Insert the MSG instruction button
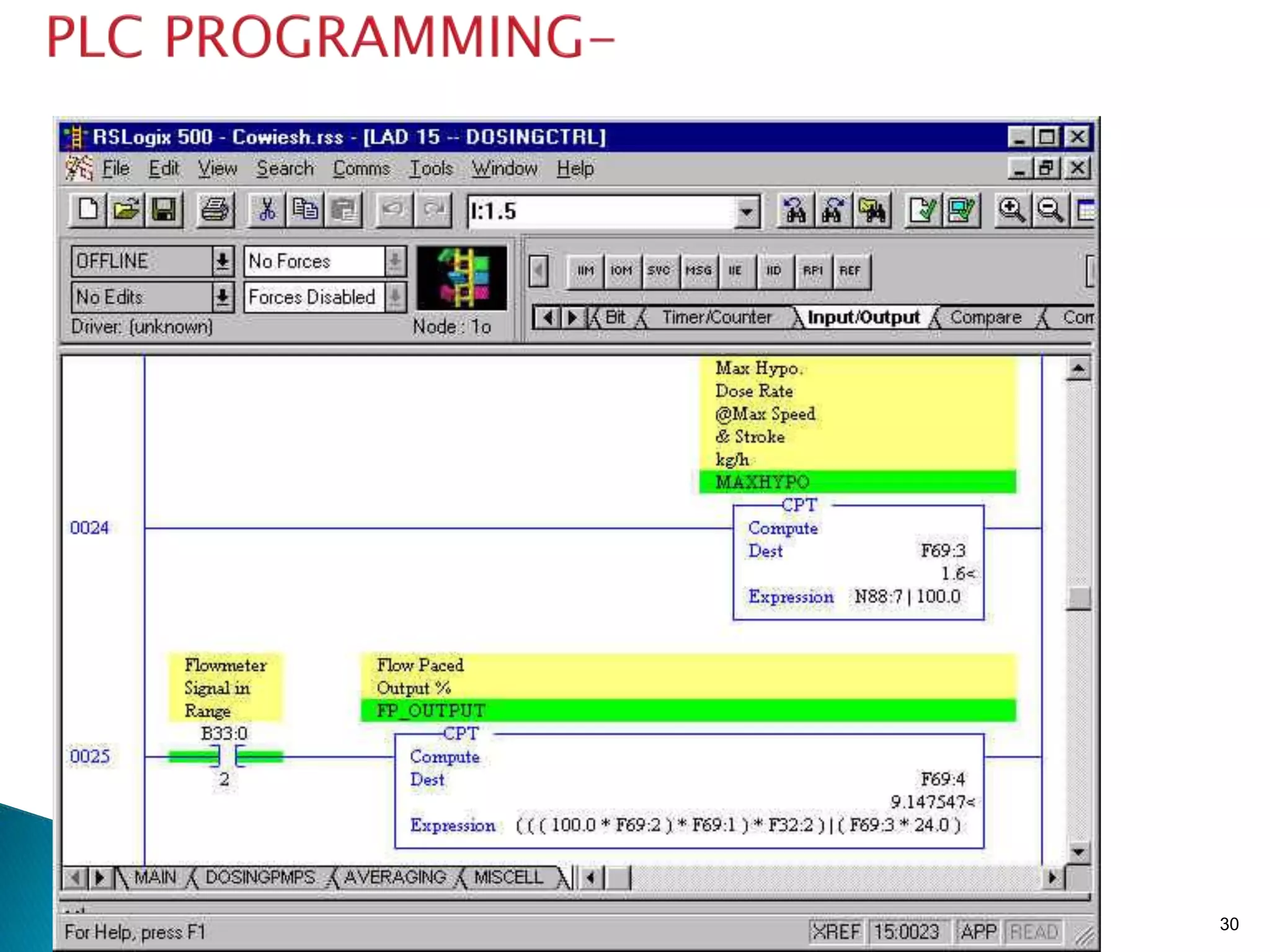The height and width of the screenshot is (952, 1270). point(698,271)
